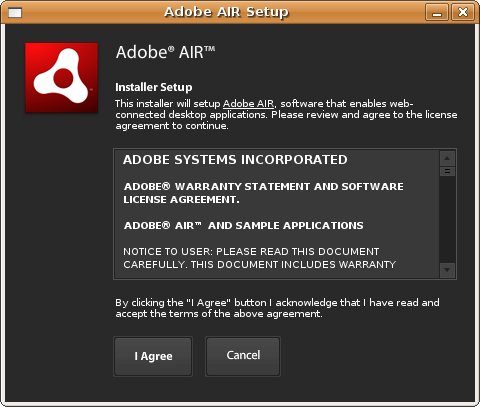The image size is (480, 407).
Task: Click the installer description paragraph
Action: coord(286,115)
